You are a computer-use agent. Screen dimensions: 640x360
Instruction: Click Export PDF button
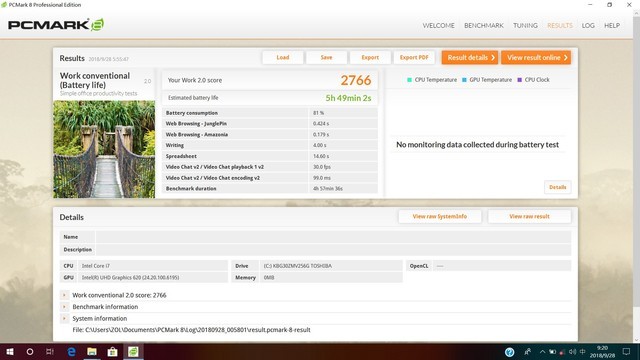point(414,58)
